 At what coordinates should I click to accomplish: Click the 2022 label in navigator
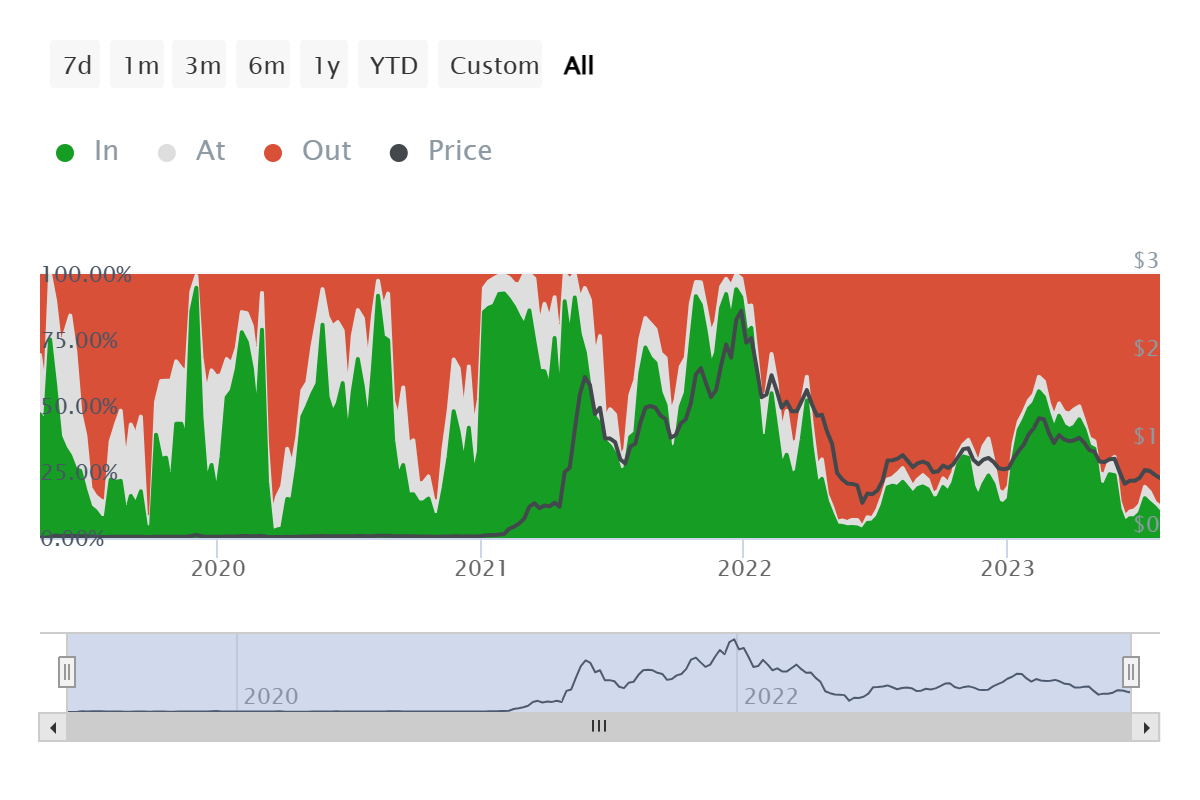click(771, 696)
